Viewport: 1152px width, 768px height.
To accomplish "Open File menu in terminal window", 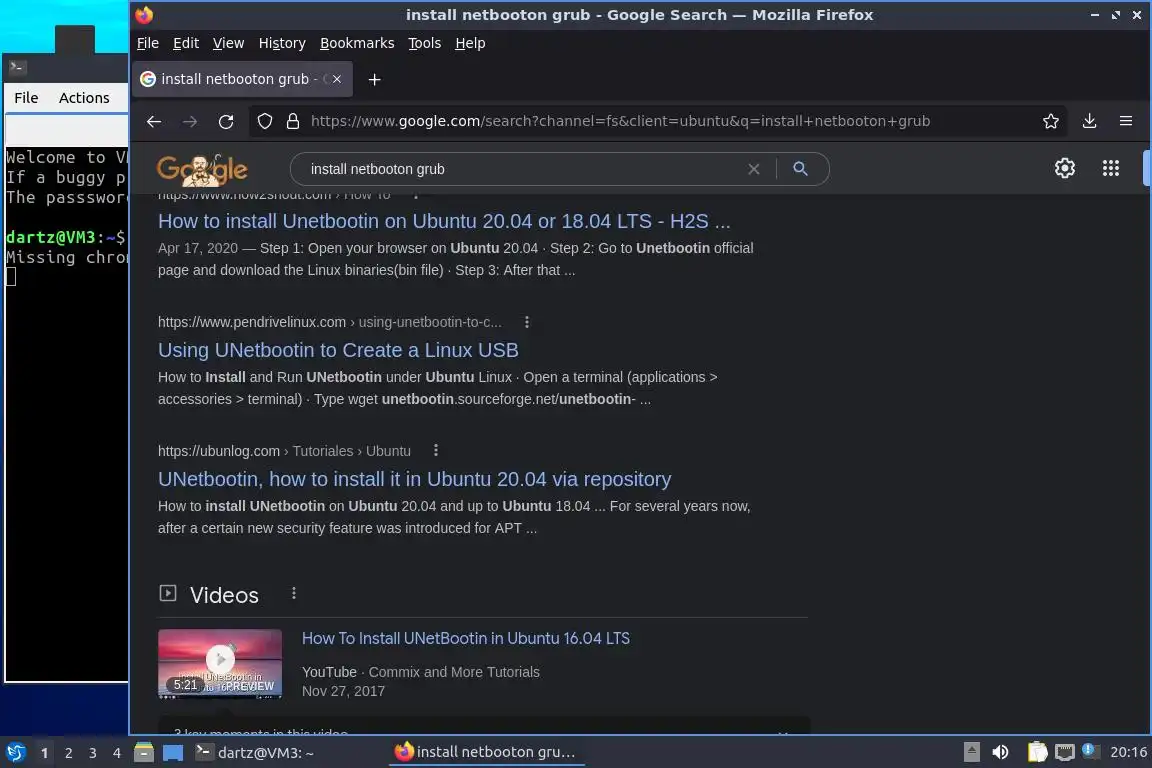I will point(26,98).
